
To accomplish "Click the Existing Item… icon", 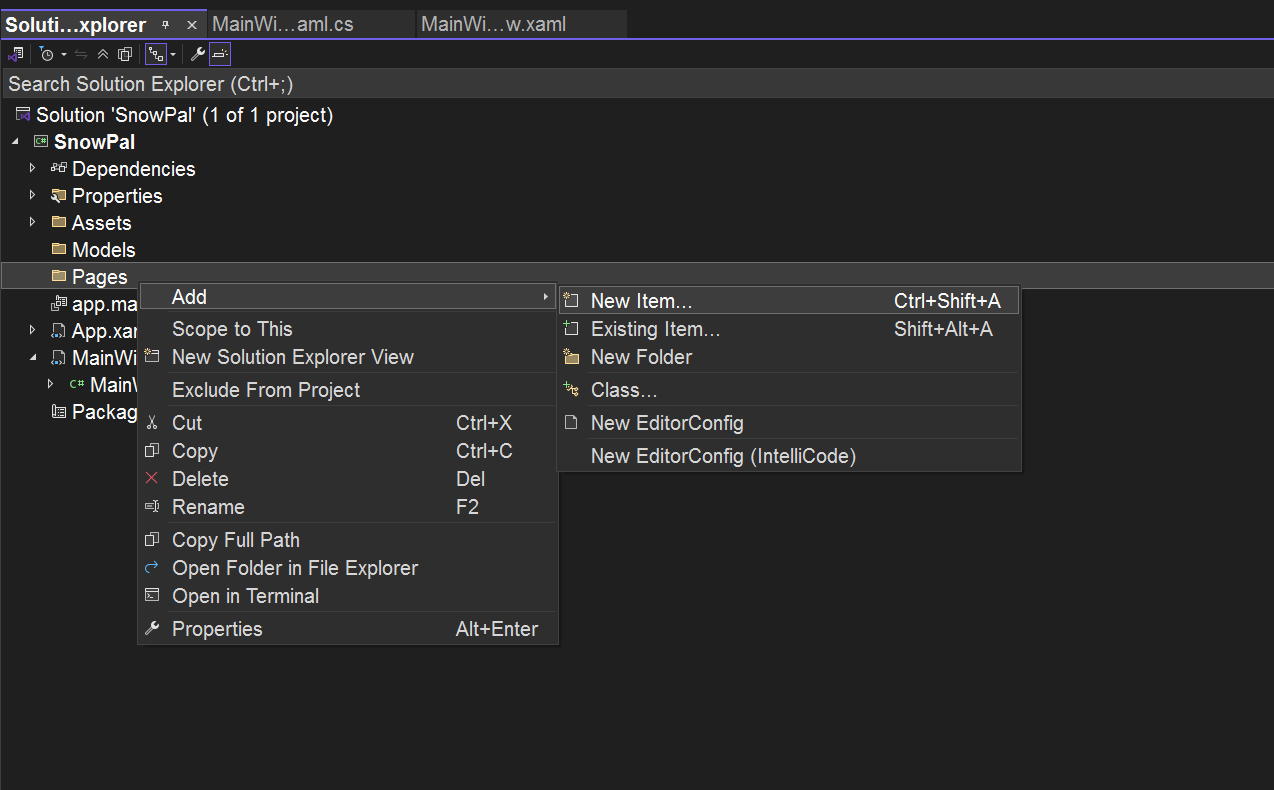I will point(571,329).
